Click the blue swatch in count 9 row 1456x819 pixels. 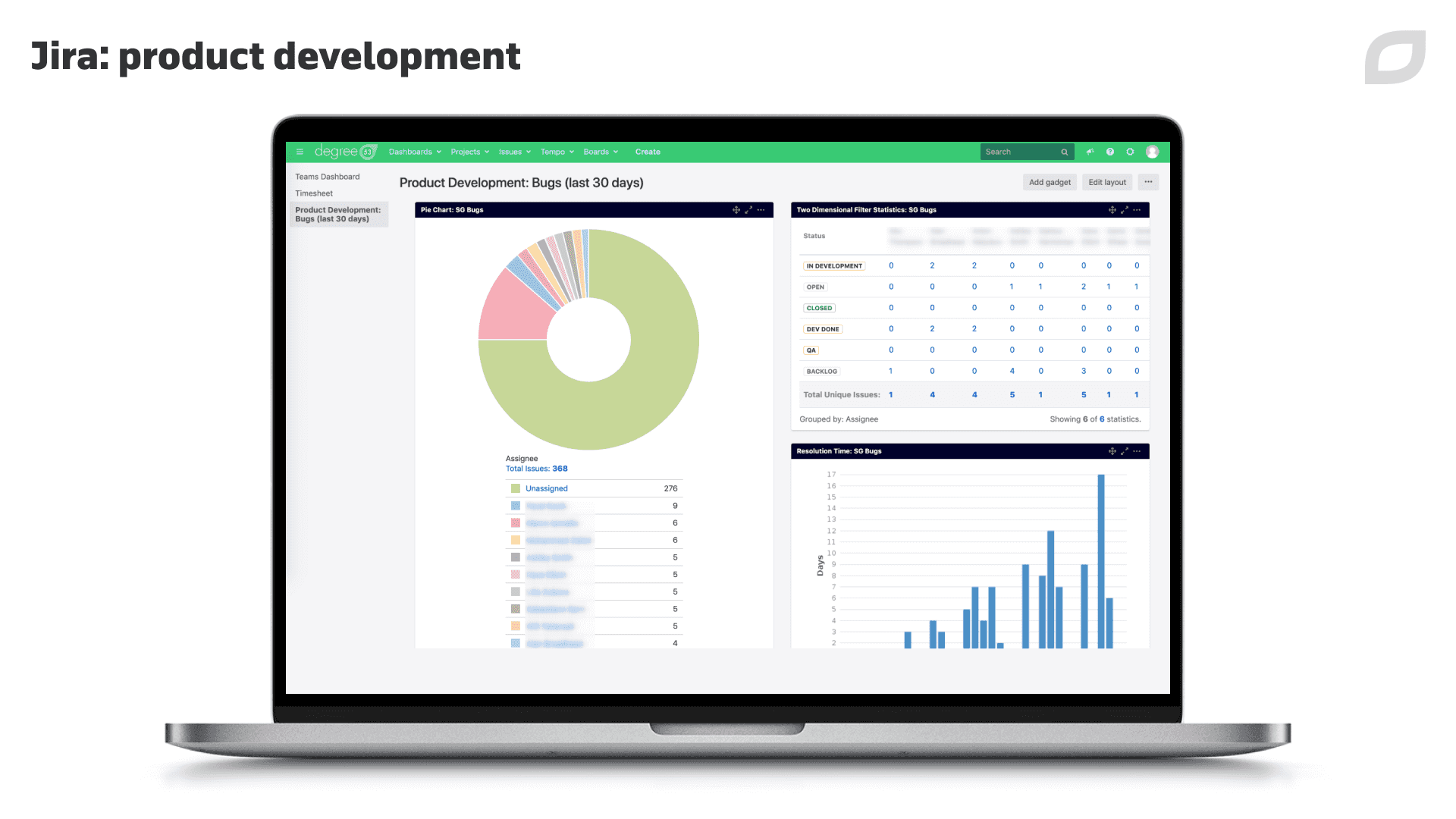pyautogui.click(x=516, y=506)
